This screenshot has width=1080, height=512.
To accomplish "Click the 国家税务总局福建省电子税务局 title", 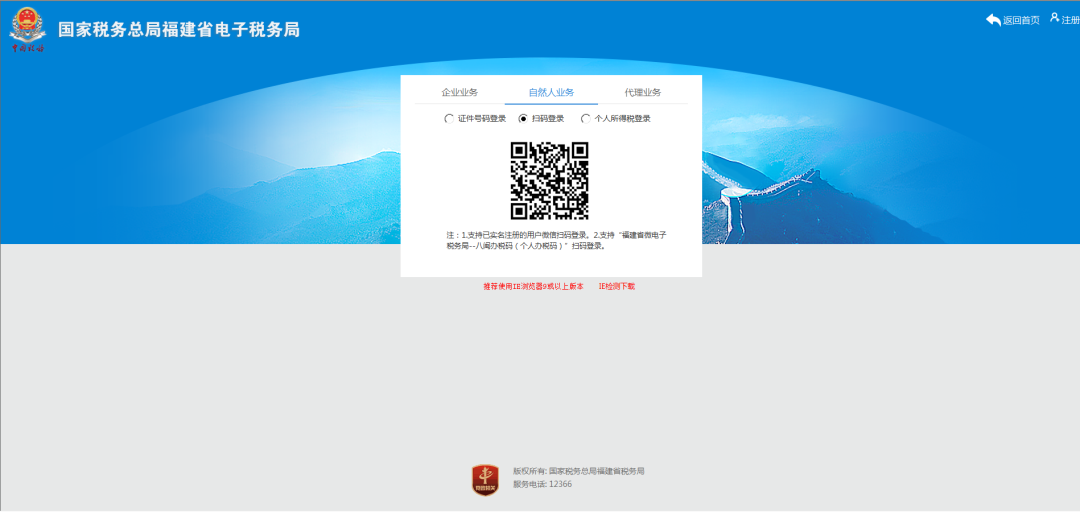I will (x=179, y=30).
